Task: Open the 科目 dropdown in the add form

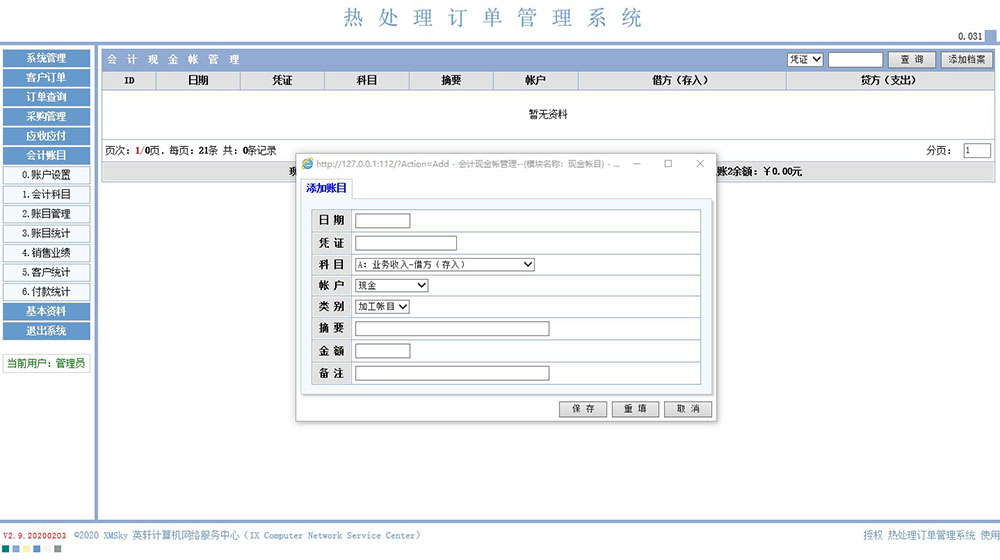Action: click(445, 265)
